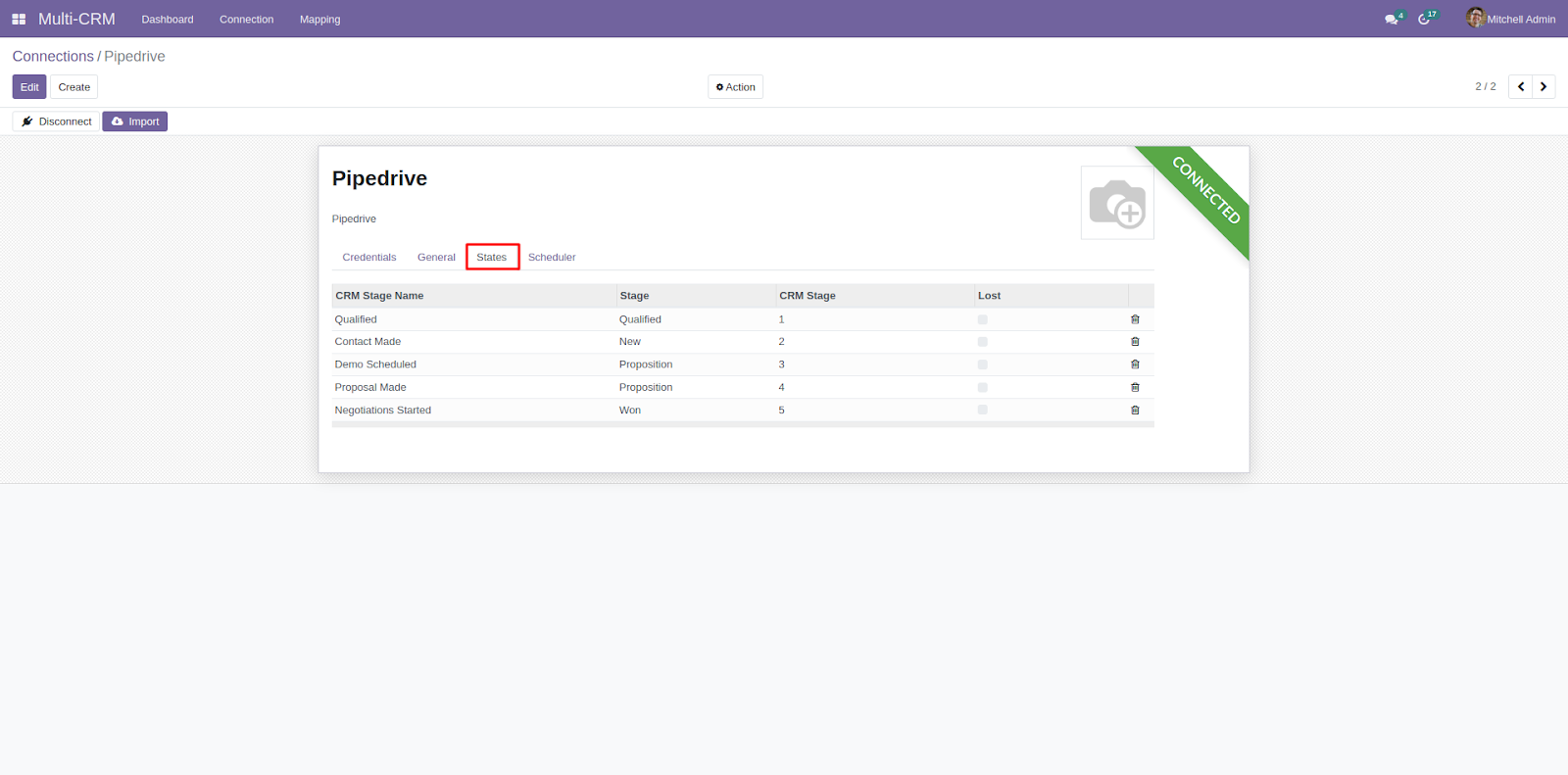Open the conversations message icon

click(1391, 20)
